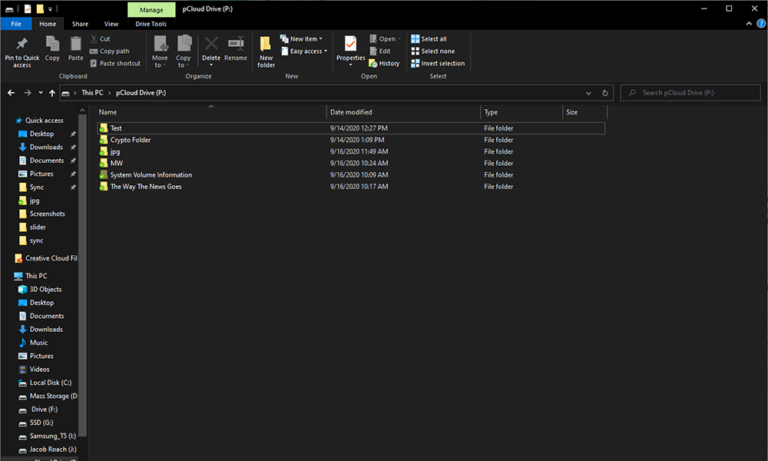Click Pin to Quick access icon

[22, 44]
